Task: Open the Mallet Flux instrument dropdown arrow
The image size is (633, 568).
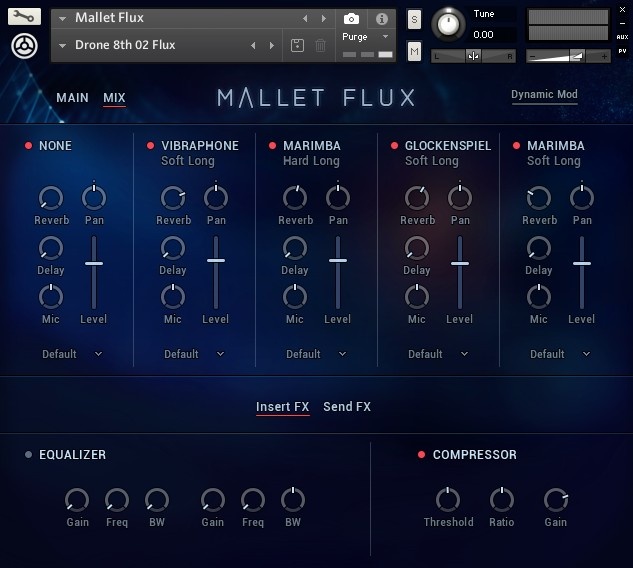Action: coord(62,19)
